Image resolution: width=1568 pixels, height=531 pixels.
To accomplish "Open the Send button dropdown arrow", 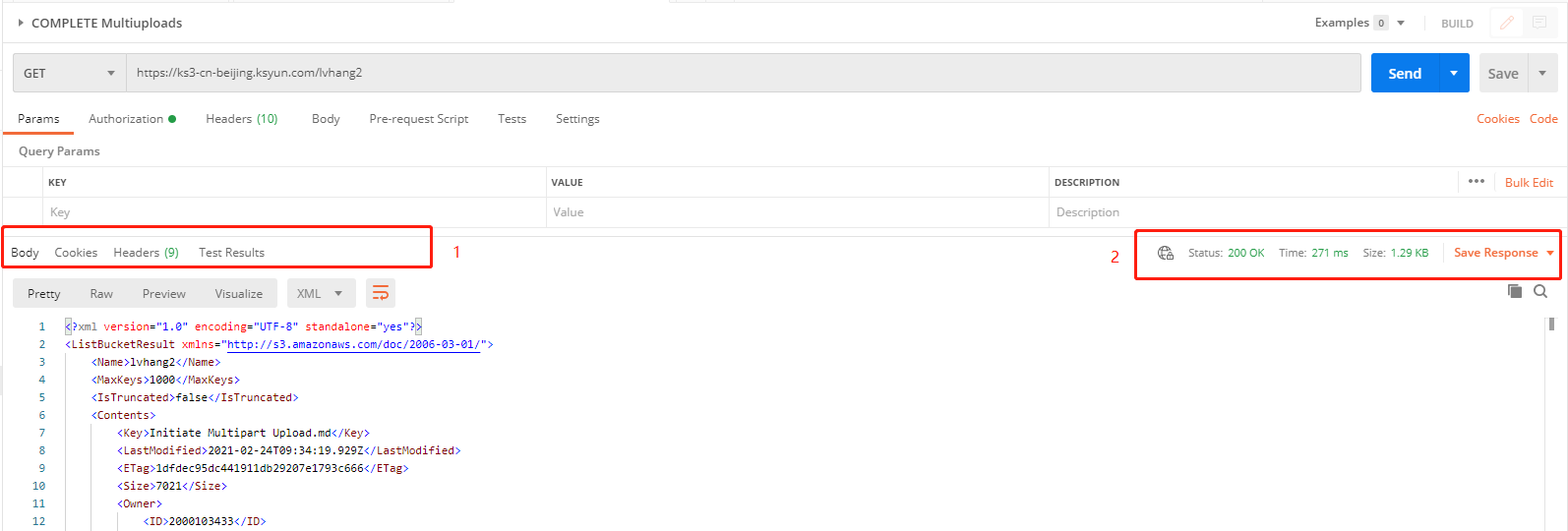I will pos(1454,73).
